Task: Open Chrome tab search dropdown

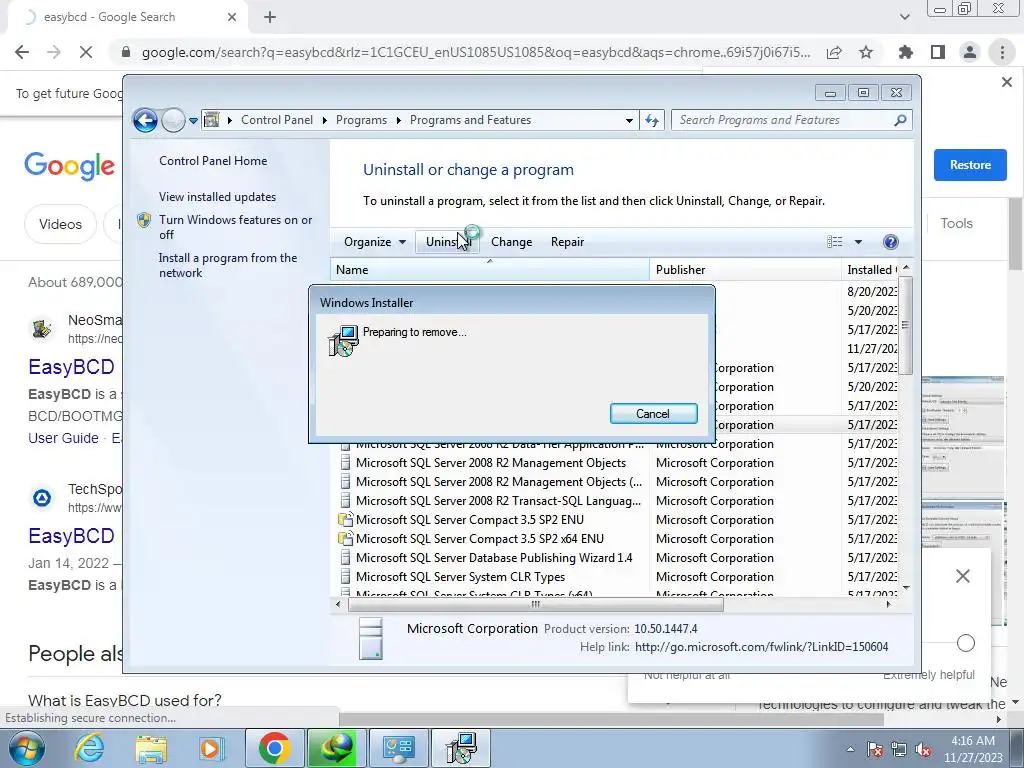Action: (x=904, y=17)
